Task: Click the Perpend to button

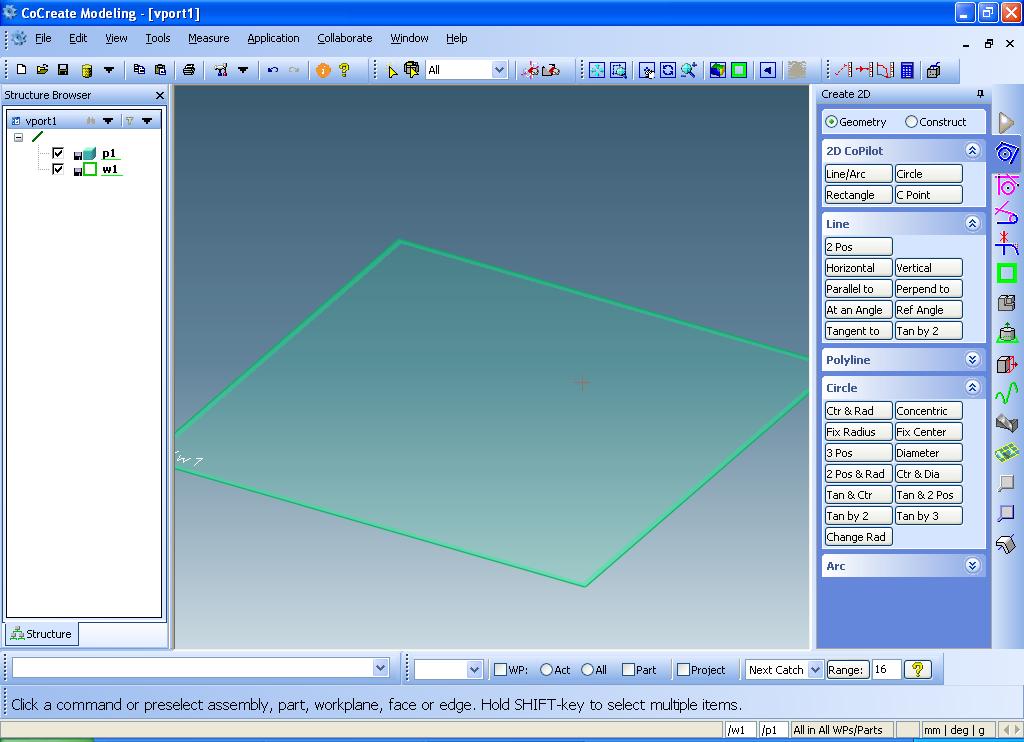Action: coord(928,289)
